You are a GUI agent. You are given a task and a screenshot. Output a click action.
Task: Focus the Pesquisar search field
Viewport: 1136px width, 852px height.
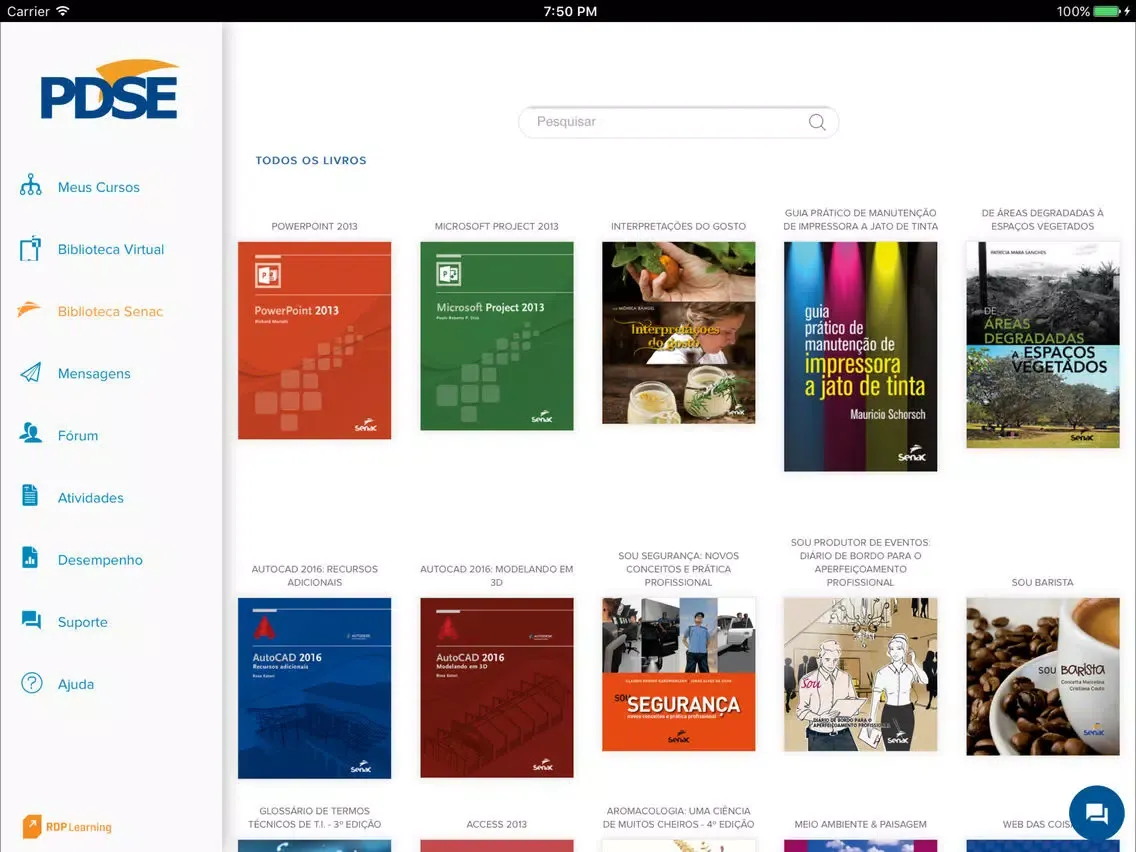678,122
